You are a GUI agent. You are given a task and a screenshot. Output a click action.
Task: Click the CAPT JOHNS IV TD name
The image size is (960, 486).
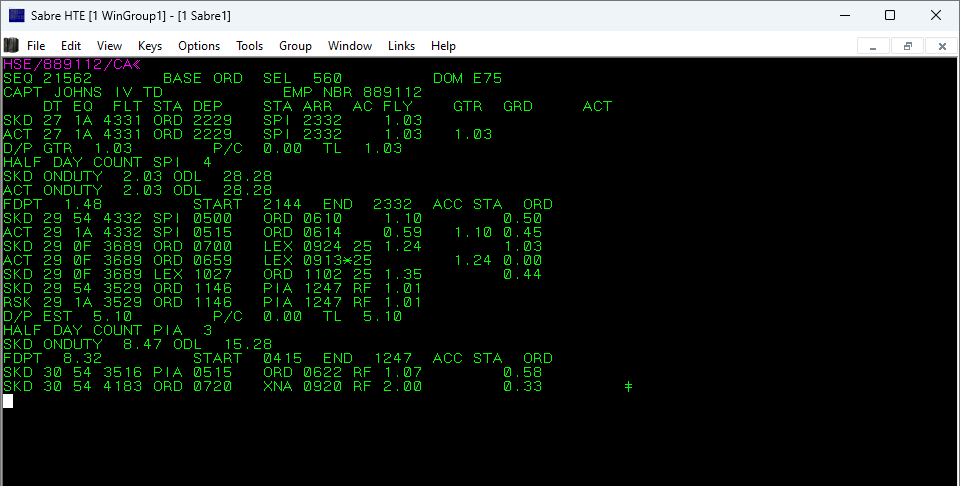point(83,93)
